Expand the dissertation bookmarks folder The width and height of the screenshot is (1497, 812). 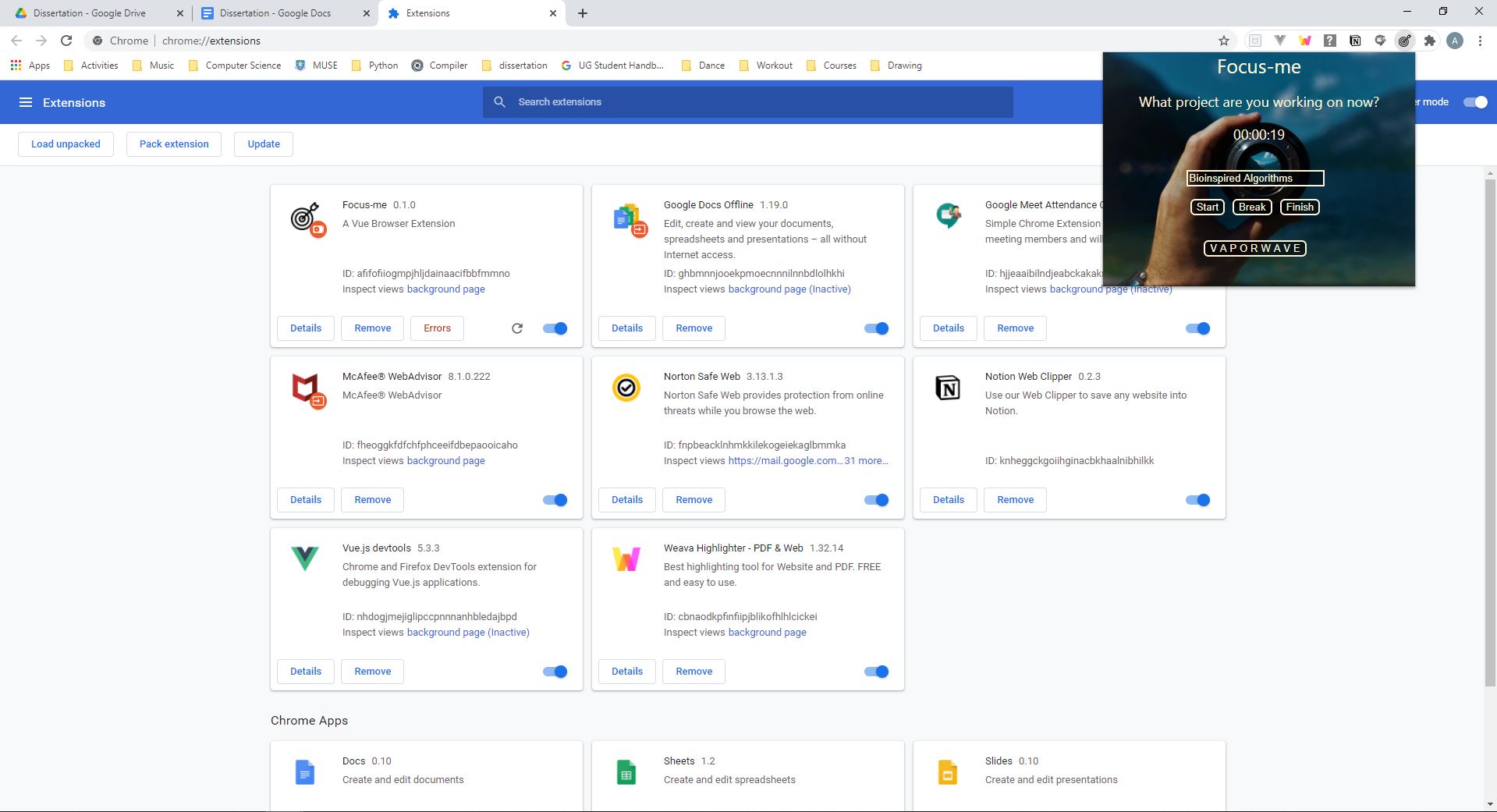point(515,66)
